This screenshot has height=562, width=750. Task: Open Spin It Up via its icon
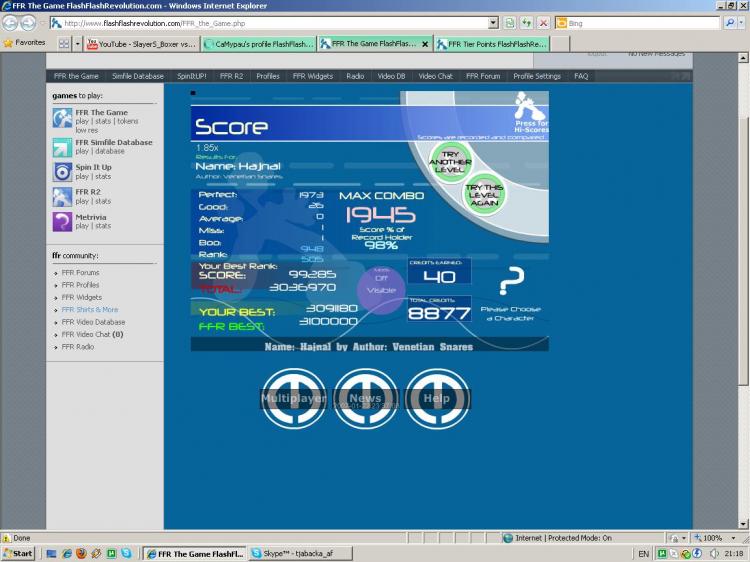pos(62,172)
